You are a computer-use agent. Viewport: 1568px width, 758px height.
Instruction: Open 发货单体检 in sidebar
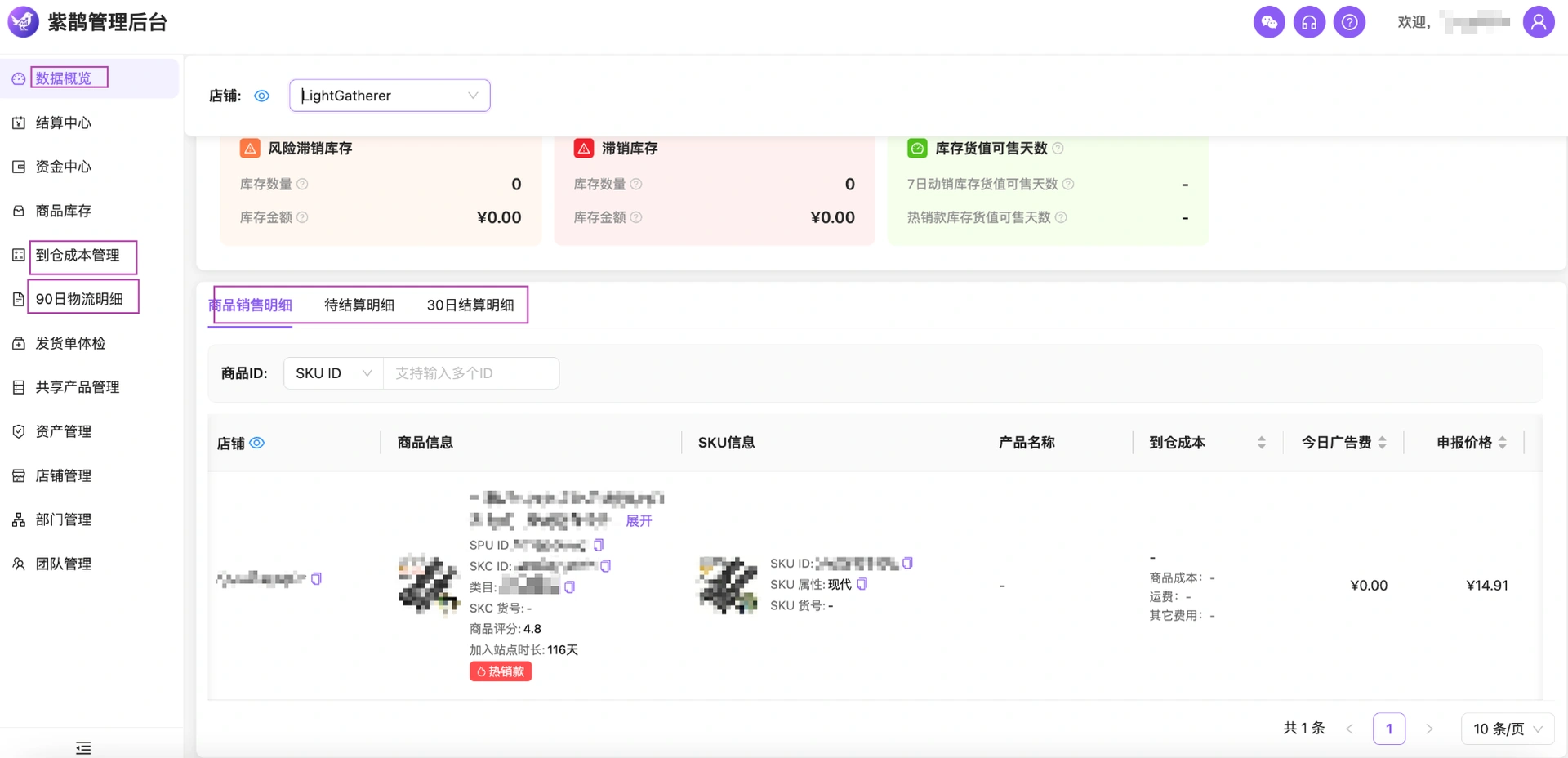(x=90, y=343)
